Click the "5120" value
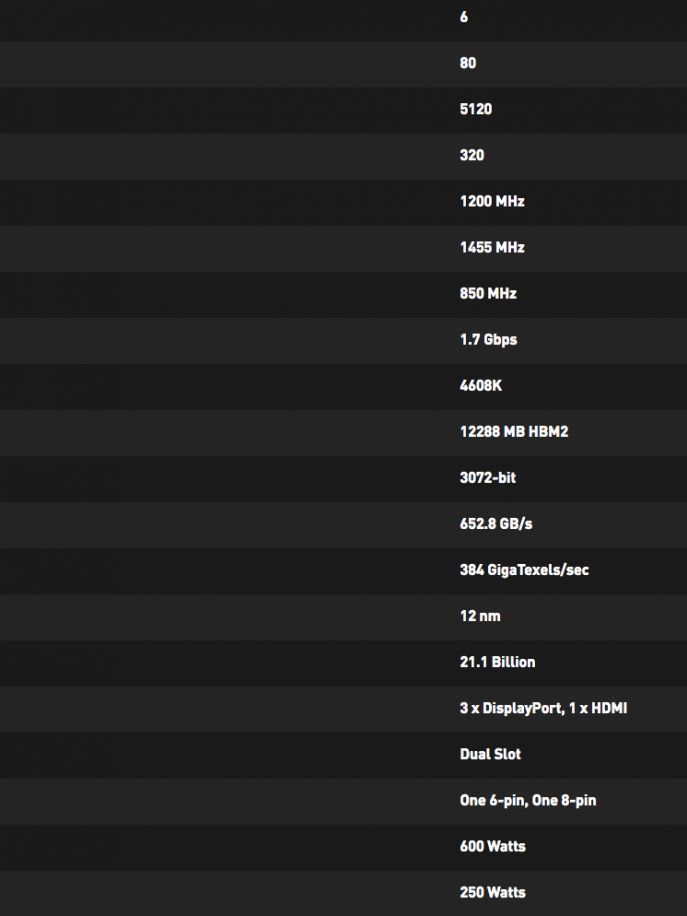The height and width of the screenshot is (916, 687). (476, 109)
